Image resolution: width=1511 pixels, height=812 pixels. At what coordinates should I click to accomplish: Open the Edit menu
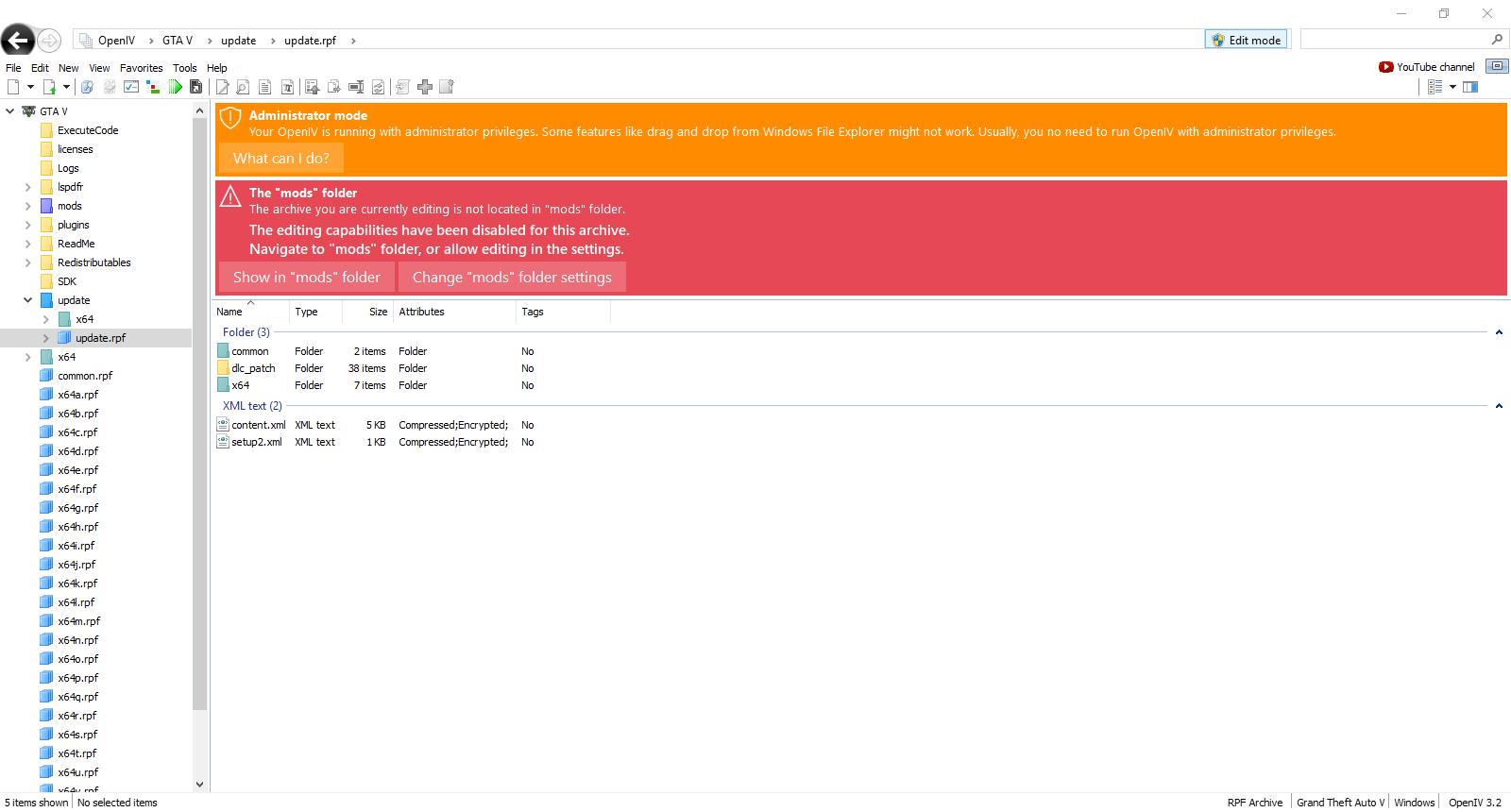pyautogui.click(x=40, y=68)
